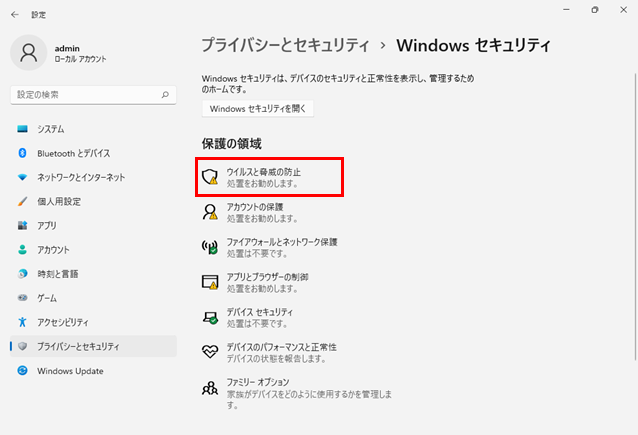Click the globe clock icon for 時刻と言語
Image resolution: width=638 pixels, height=435 pixels.
point(22,274)
